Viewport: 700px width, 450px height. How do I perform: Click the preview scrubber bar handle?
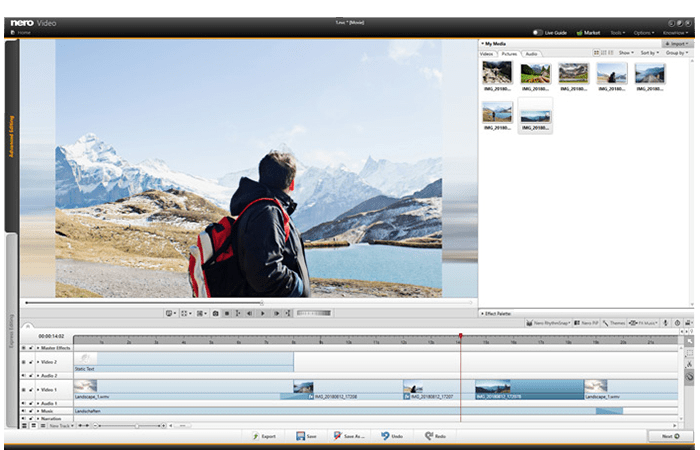[x=262, y=303]
